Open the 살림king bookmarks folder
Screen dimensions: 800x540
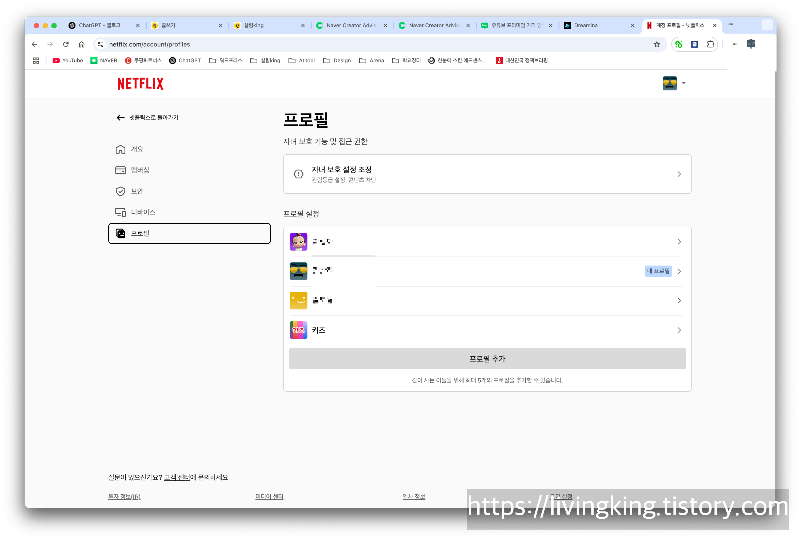[265, 60]
